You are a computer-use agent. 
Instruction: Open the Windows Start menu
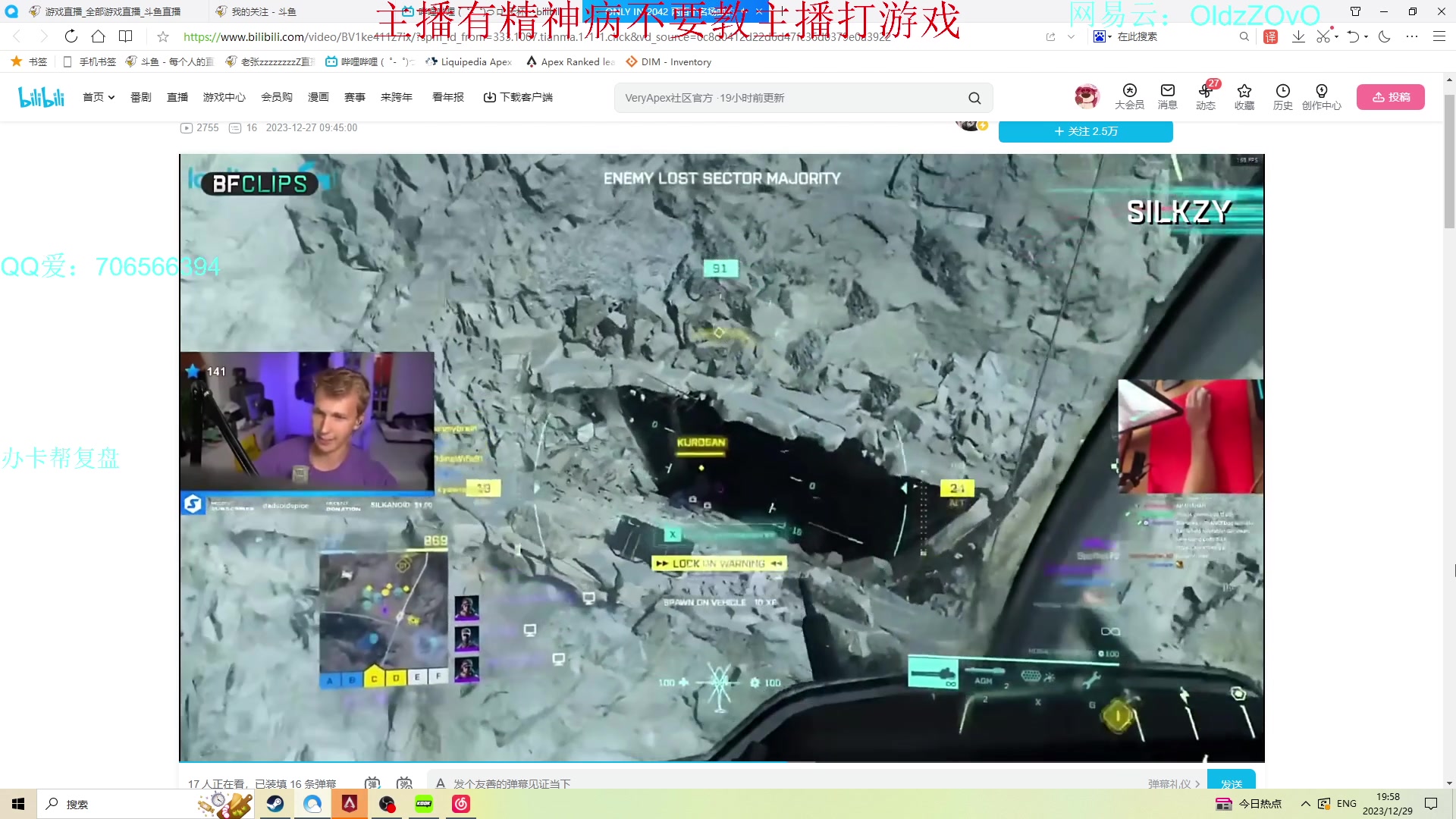[x=18, y=804]
